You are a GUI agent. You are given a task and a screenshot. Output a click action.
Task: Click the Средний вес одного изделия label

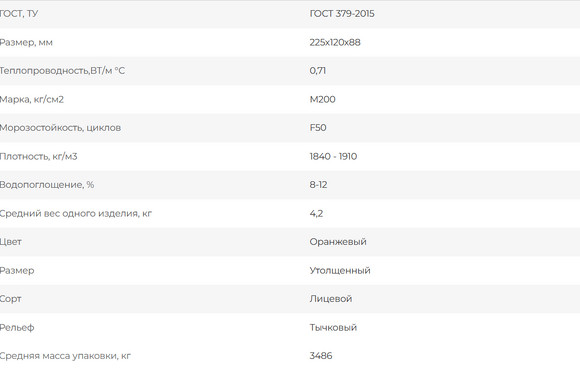[x=75, y=213]
